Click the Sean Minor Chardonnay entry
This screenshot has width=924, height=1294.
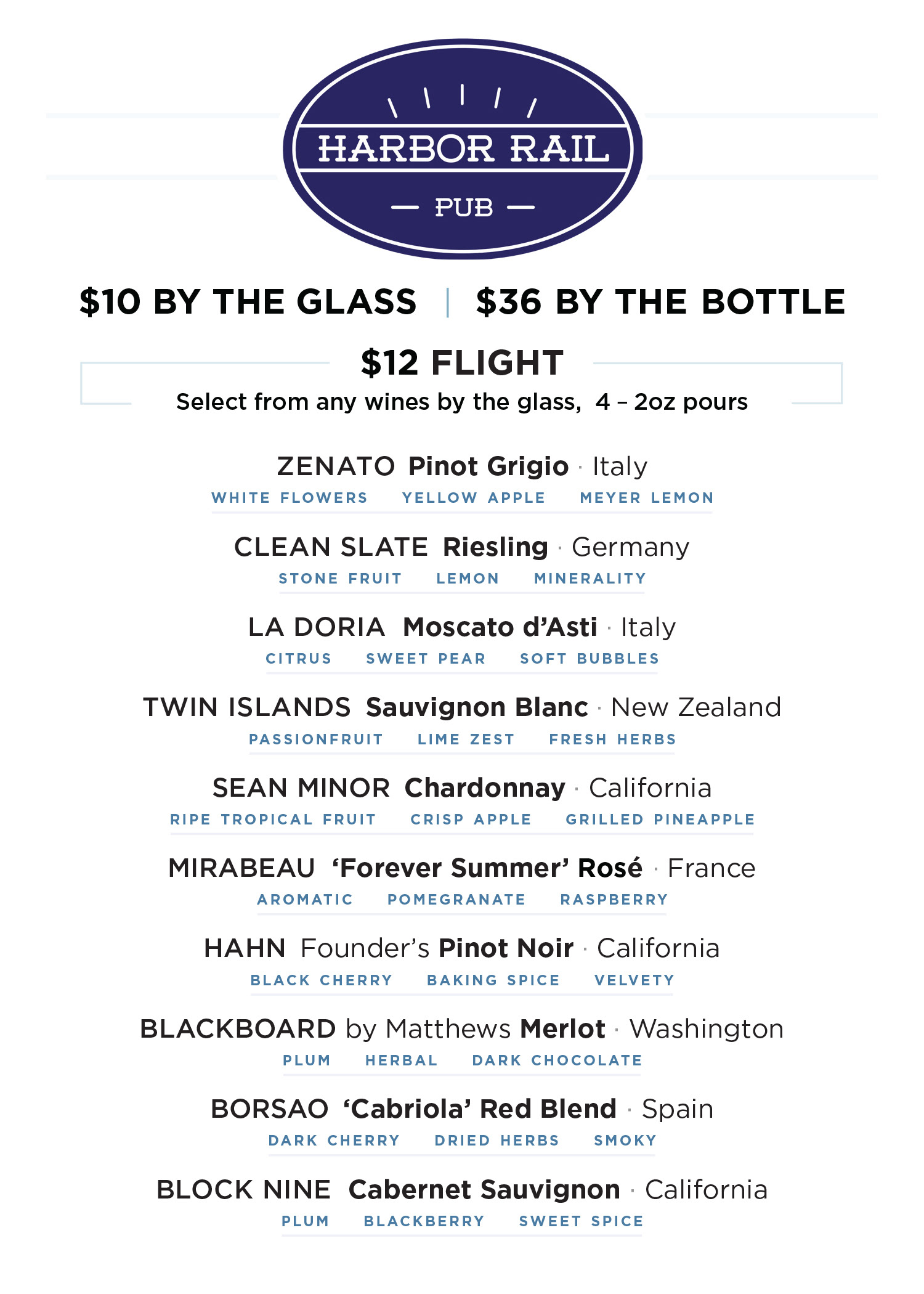462,788
